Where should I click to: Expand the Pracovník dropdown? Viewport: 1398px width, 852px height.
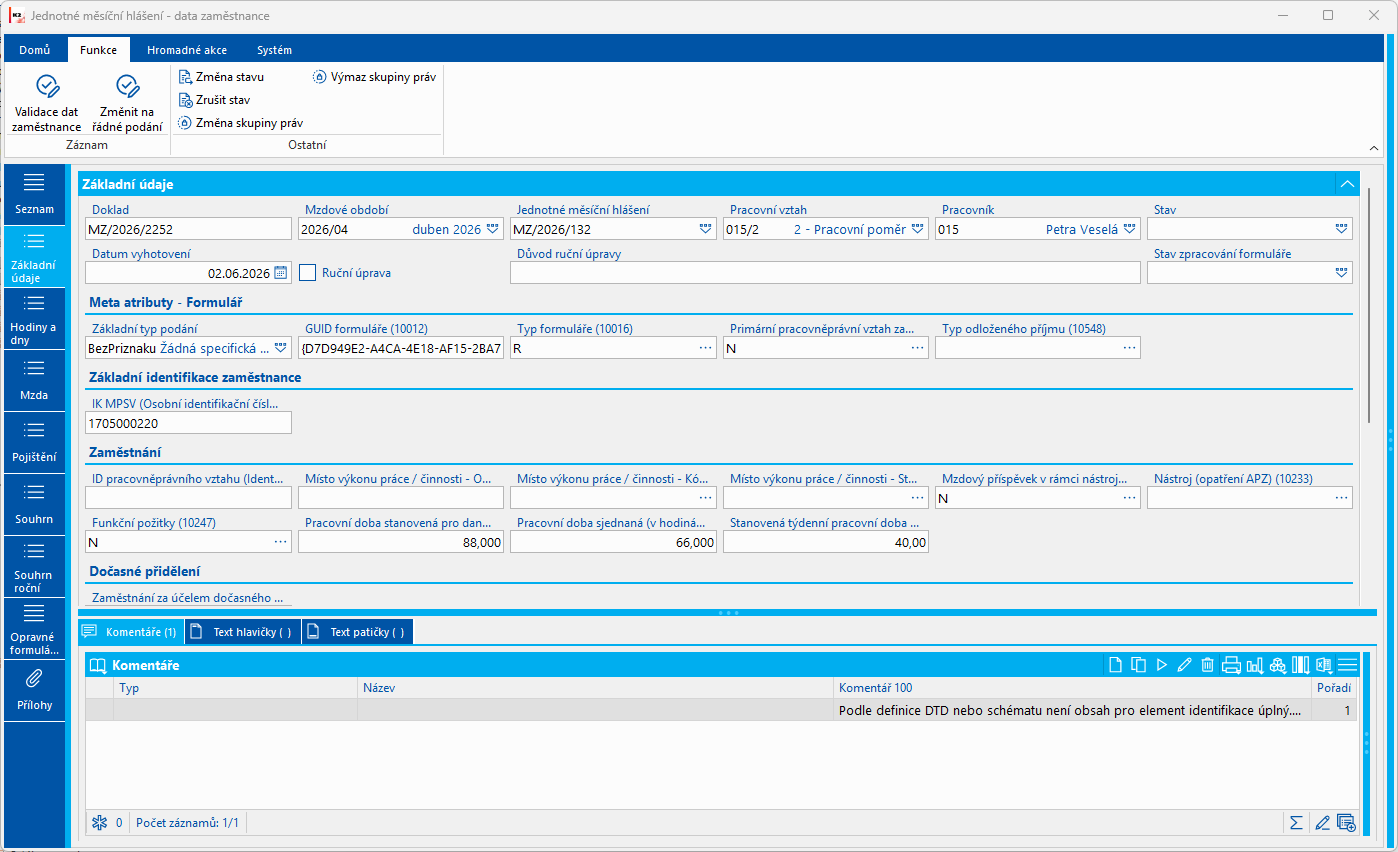(x=1130, y=229)
